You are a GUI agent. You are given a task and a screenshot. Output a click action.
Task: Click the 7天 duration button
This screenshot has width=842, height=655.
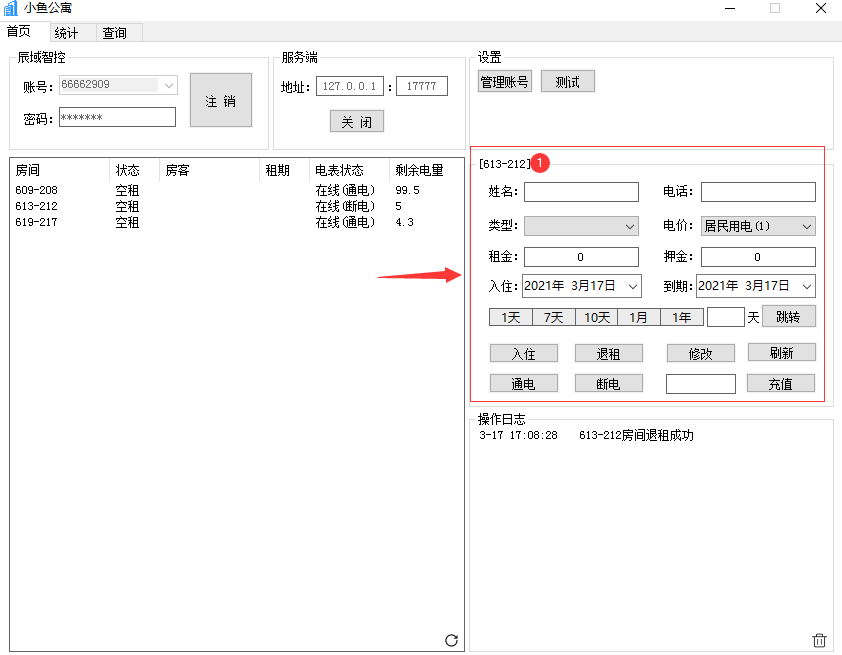[x=554, y=317]
